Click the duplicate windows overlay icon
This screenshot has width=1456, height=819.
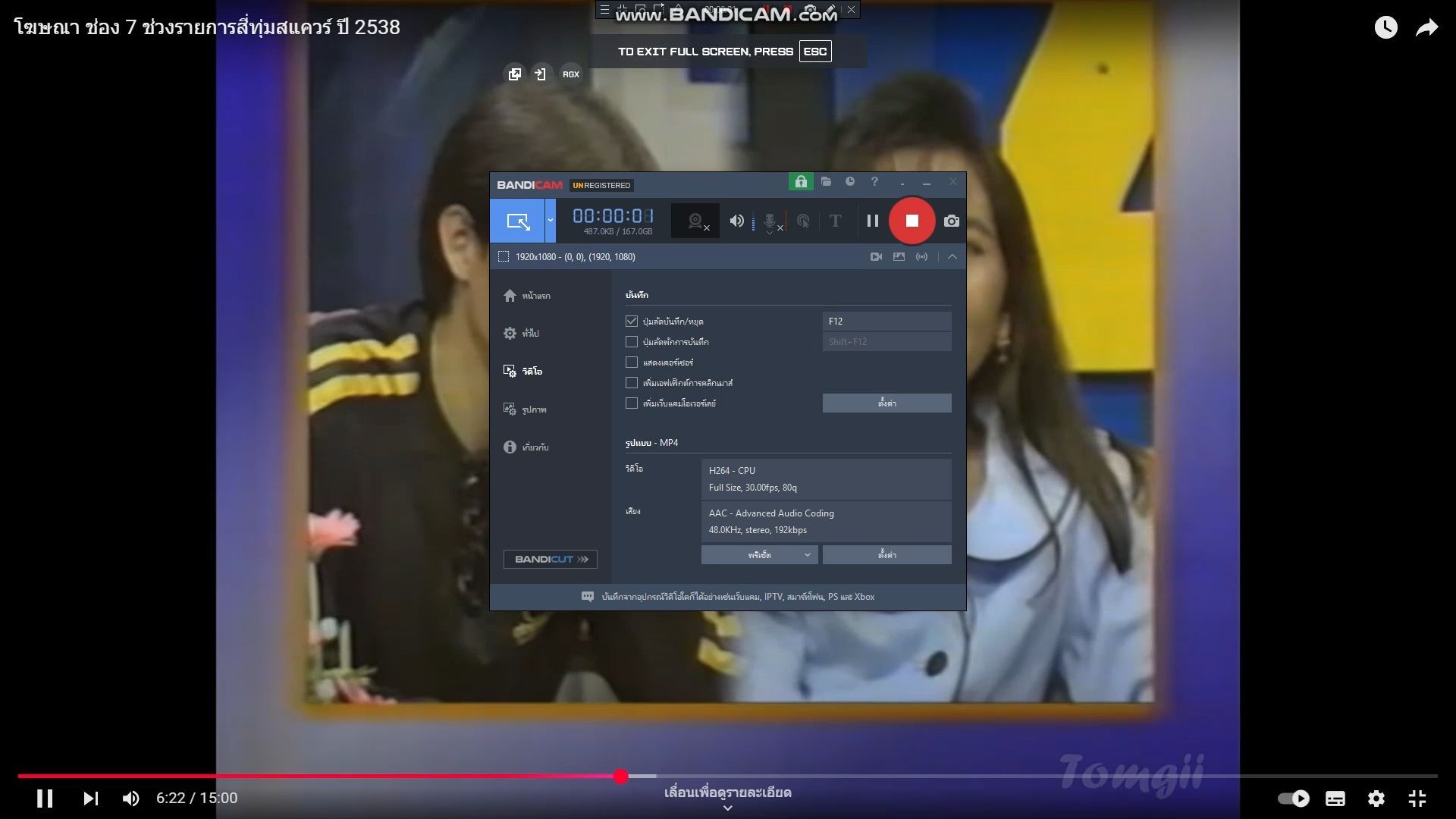click(514, 74)
